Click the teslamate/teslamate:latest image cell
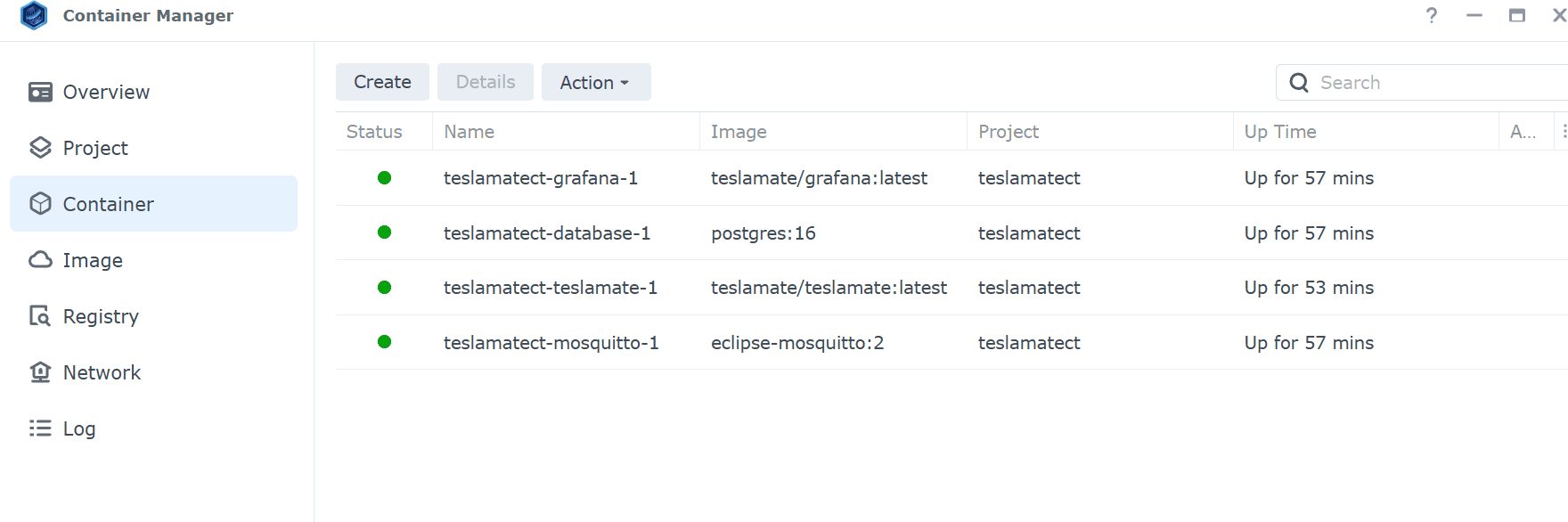 (829, 288)
